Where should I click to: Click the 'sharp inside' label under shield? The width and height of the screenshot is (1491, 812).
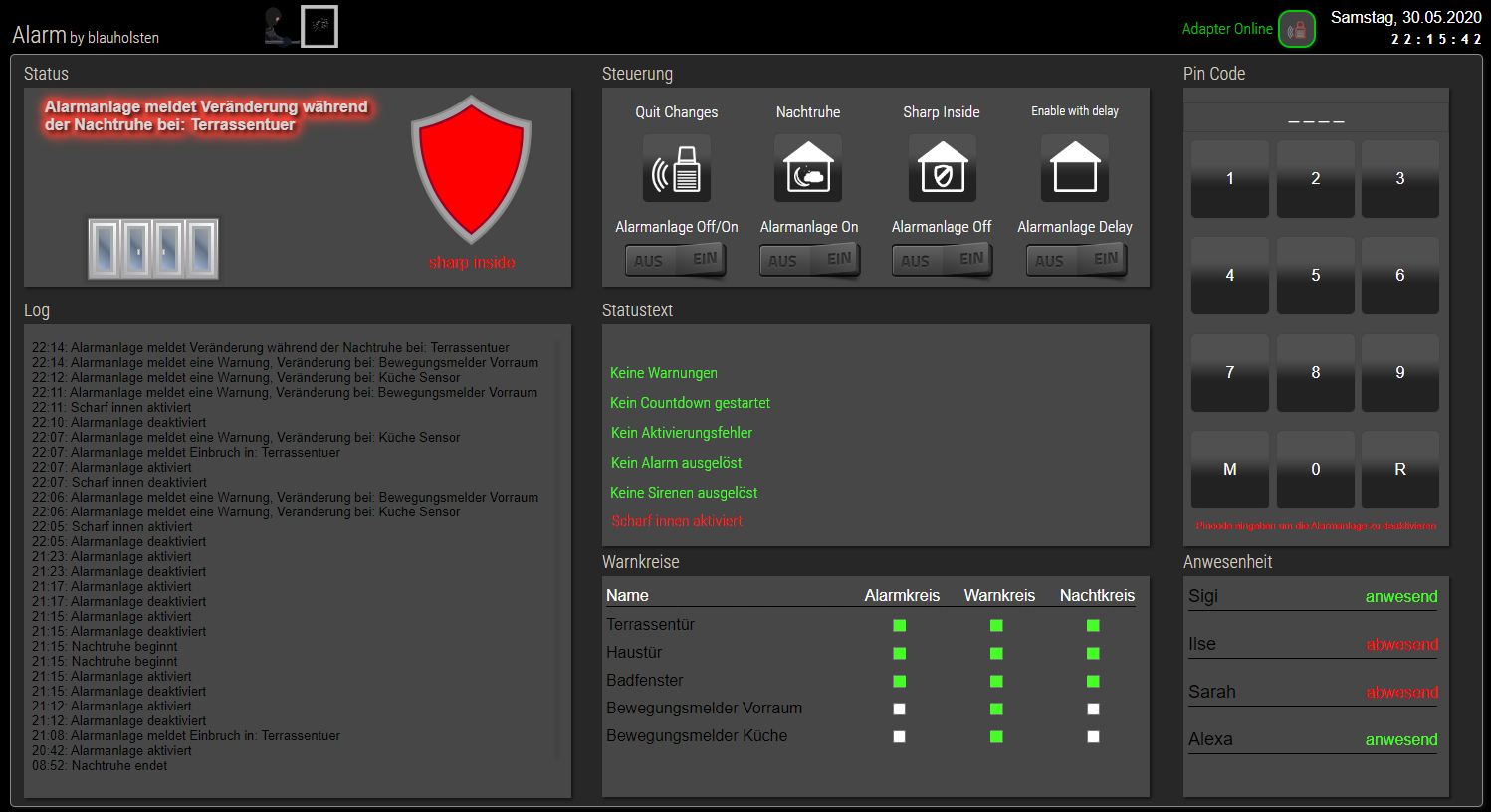pos(472,263)
